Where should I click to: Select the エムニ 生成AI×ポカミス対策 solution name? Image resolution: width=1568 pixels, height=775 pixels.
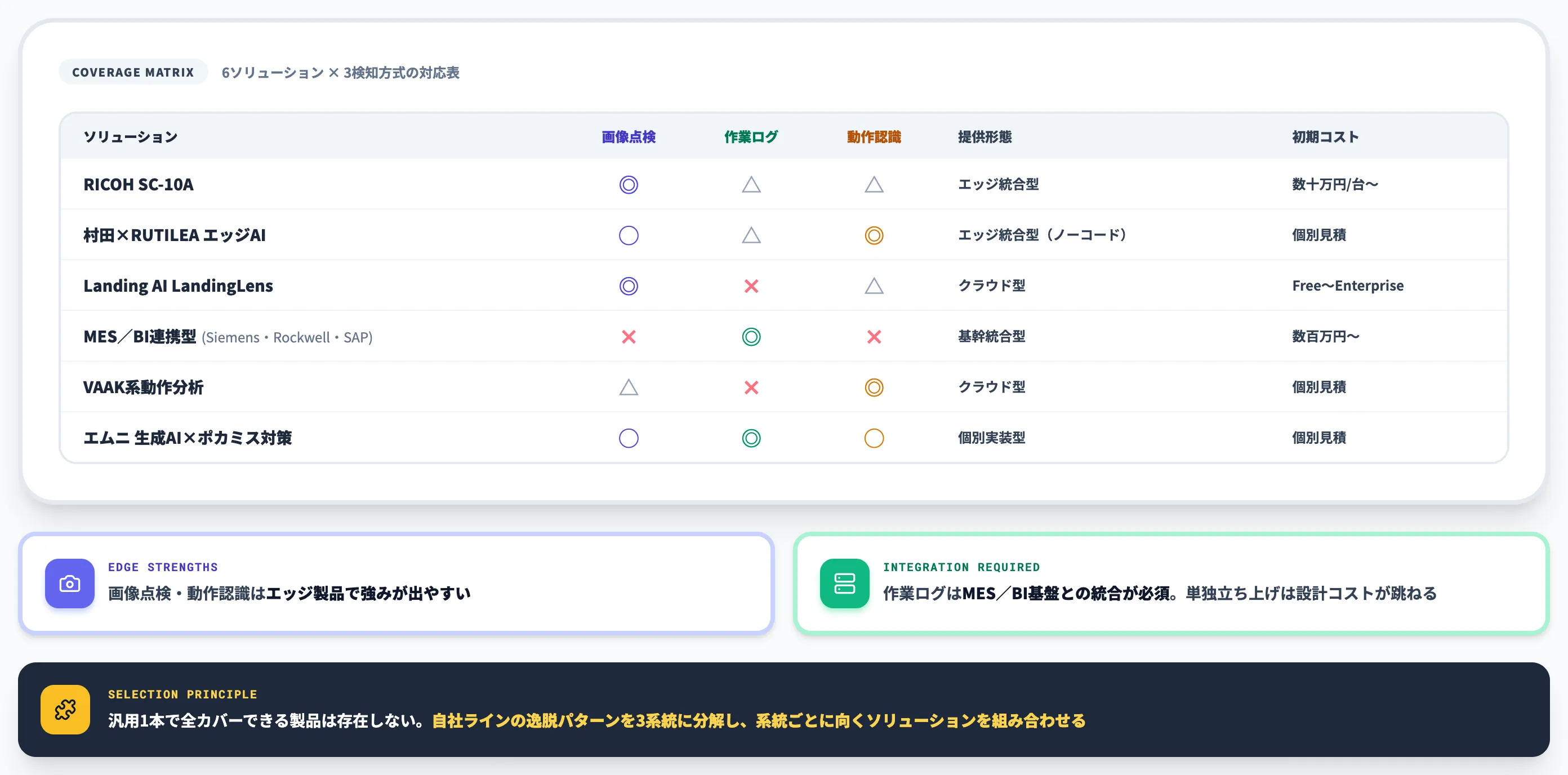[x=188, y=438]
